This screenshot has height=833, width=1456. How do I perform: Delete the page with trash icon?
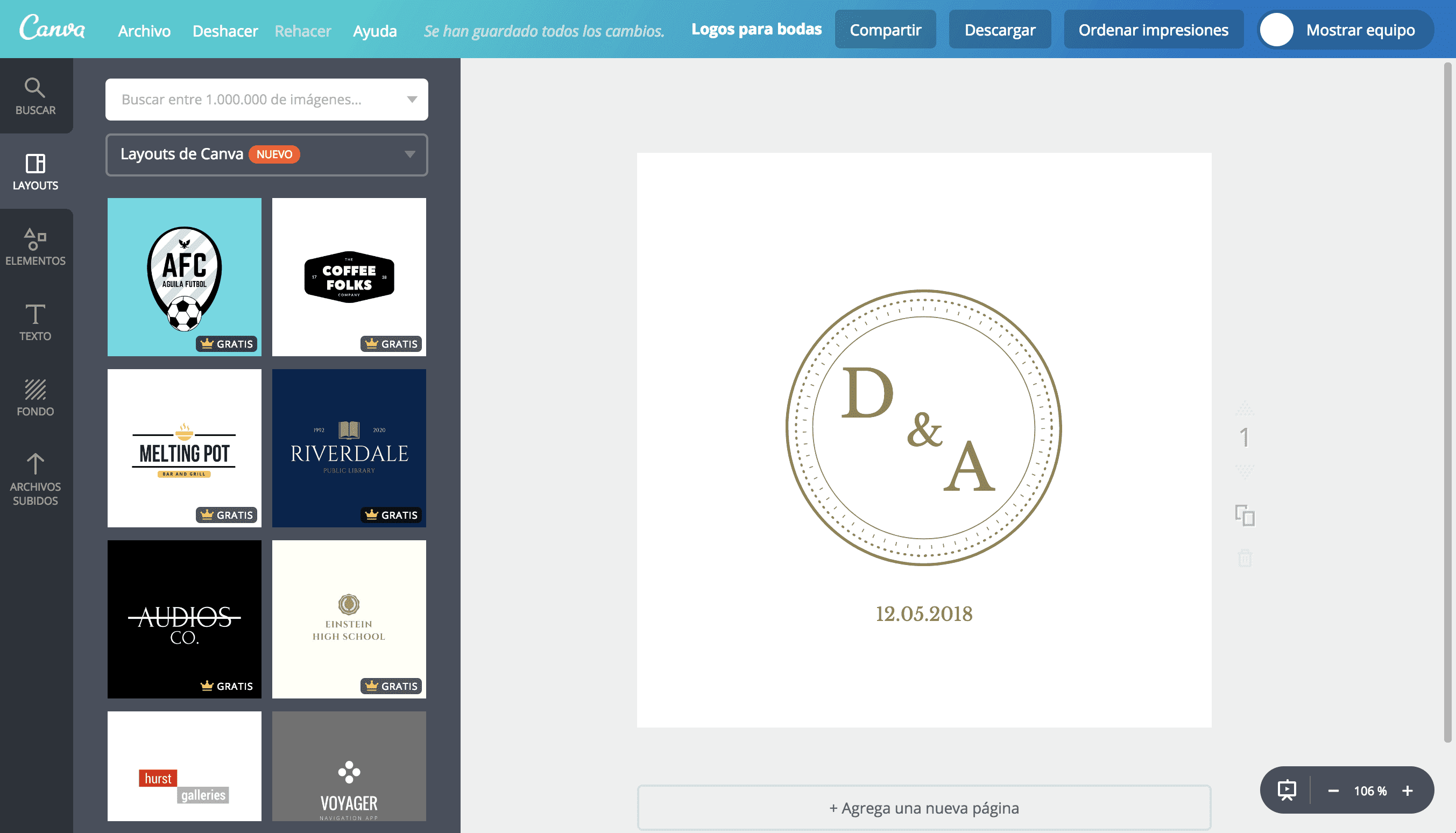[1245, 557]
